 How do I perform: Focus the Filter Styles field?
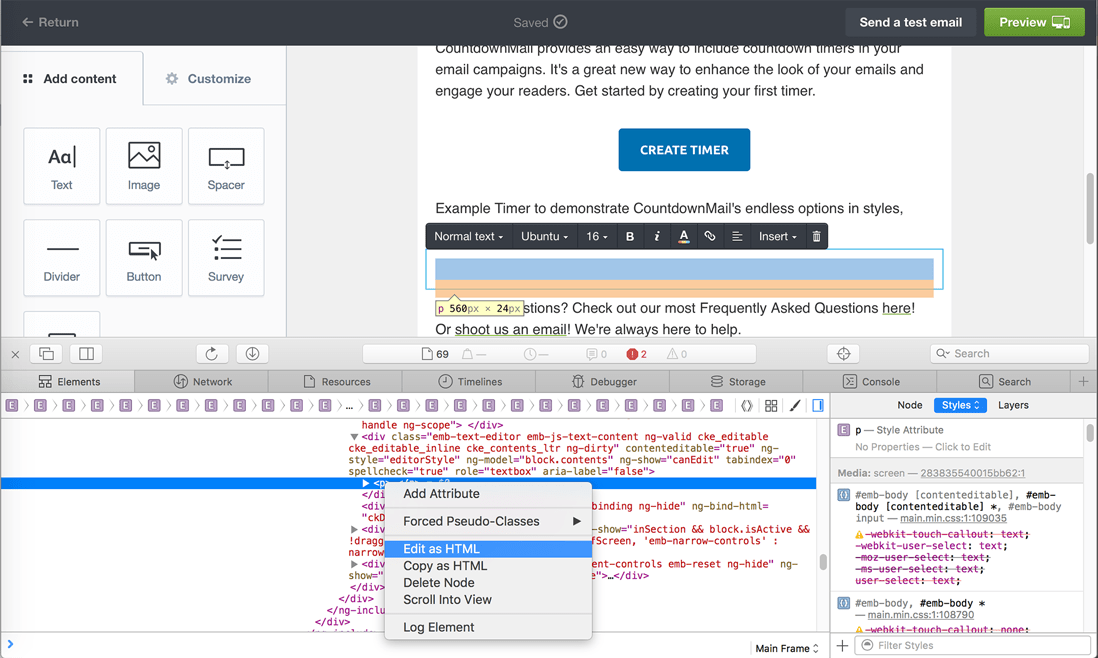pos(974,645)
